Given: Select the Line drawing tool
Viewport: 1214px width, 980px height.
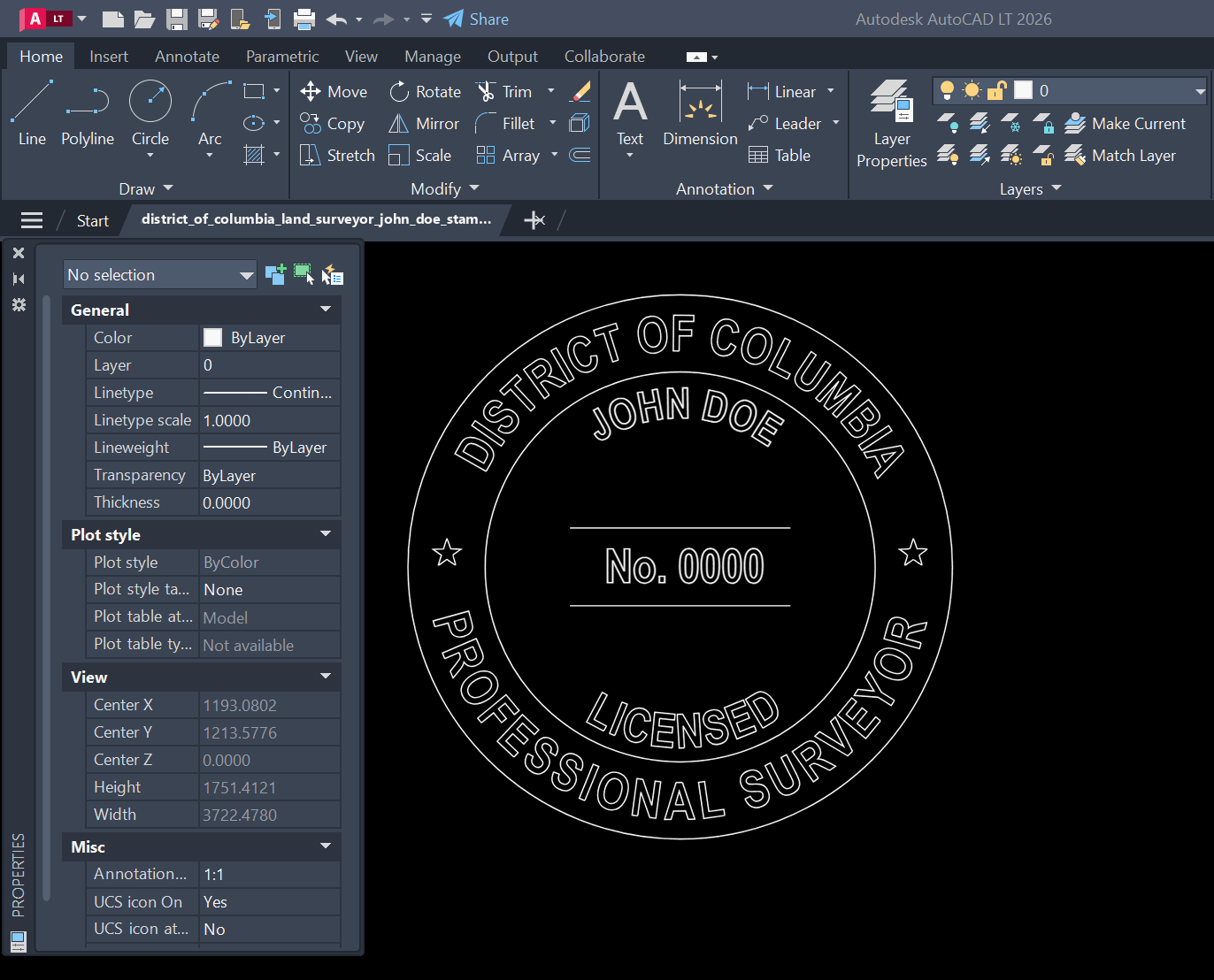Looking at the screenshot, I should coord(32,113).
